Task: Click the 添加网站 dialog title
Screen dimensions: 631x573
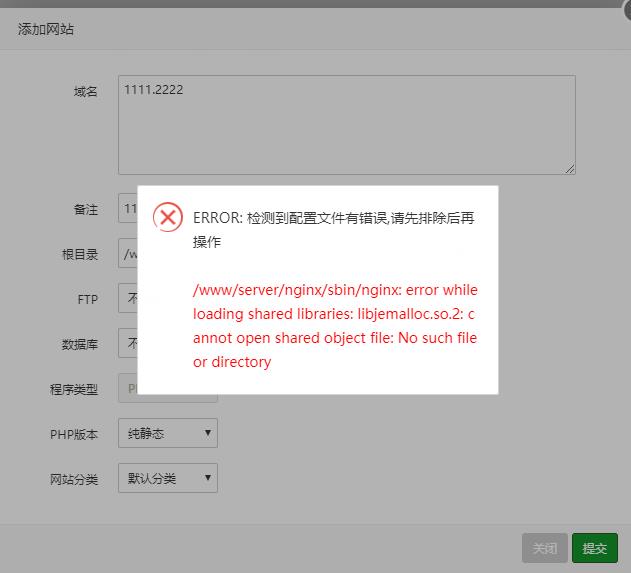Action: [45, 29]
